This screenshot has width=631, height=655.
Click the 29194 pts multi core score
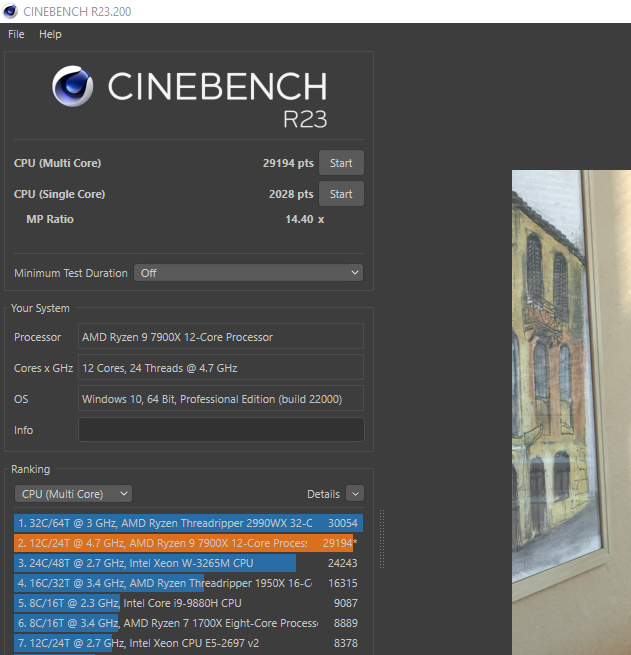click(x=288, y=163)
